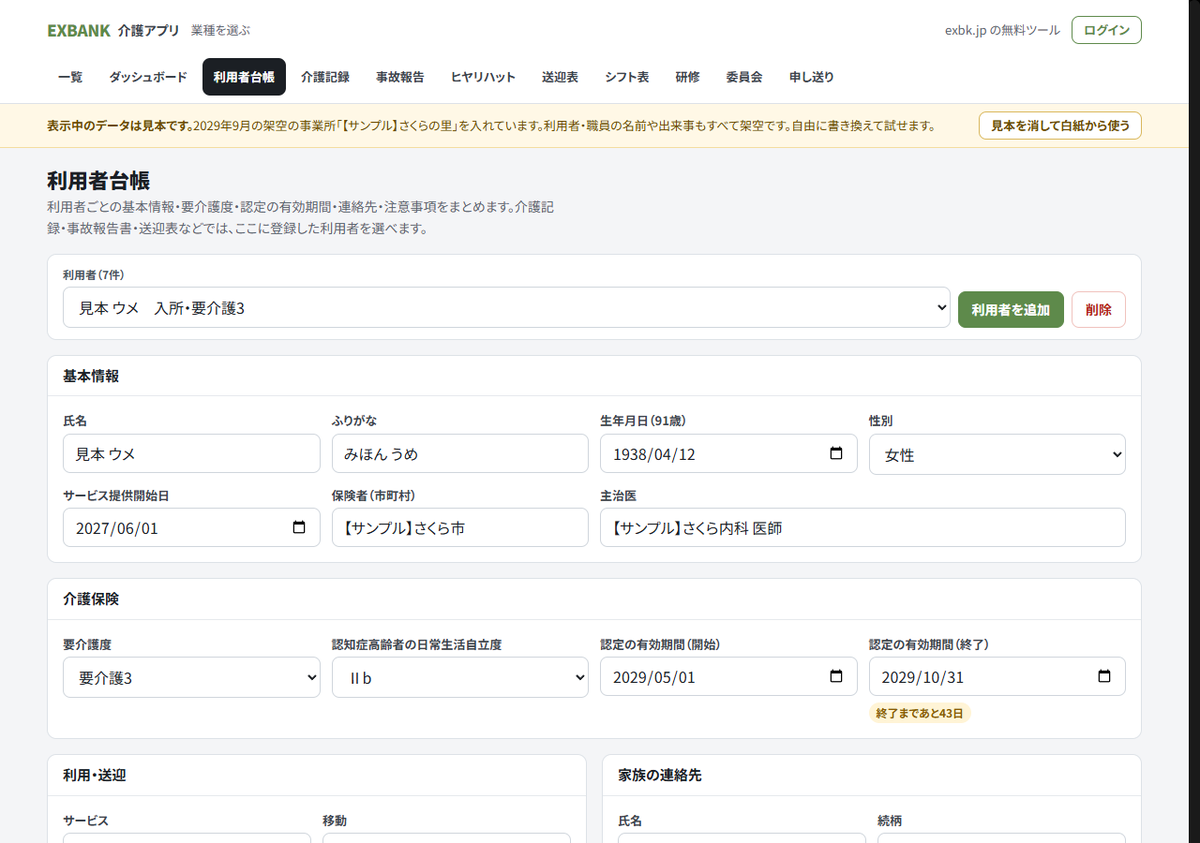The image size is (1200, 843).
Task: Click the ログイン button
Action: tap(1106, 30)
